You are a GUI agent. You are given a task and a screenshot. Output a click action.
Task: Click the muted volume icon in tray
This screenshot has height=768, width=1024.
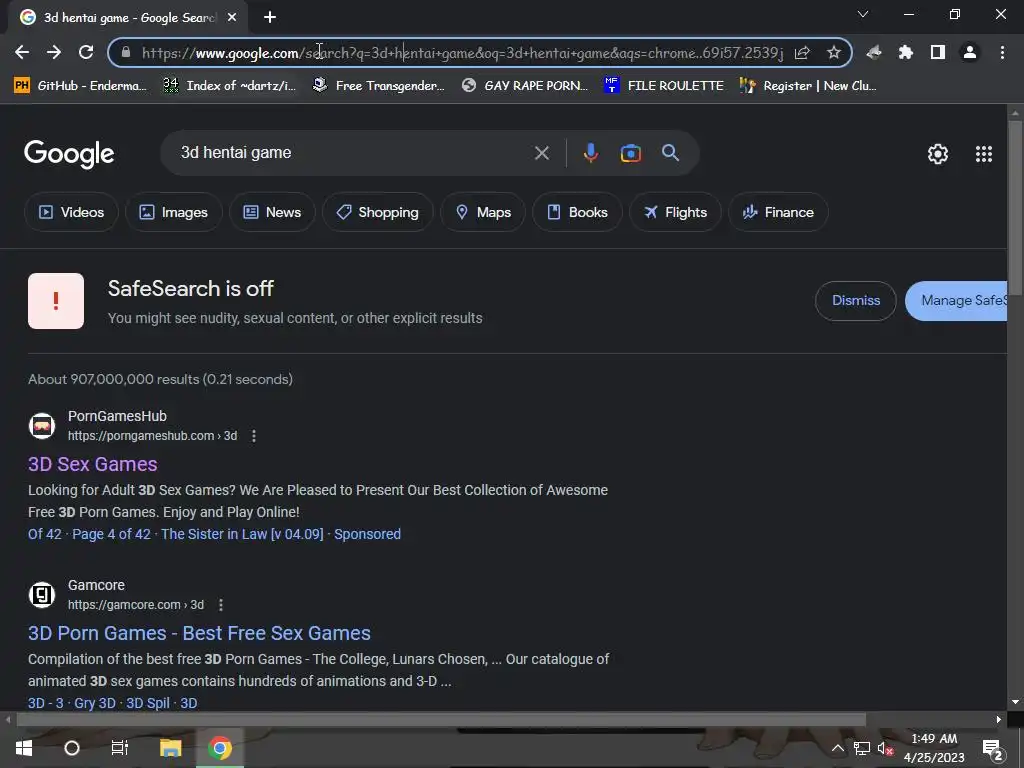[885, 748]
